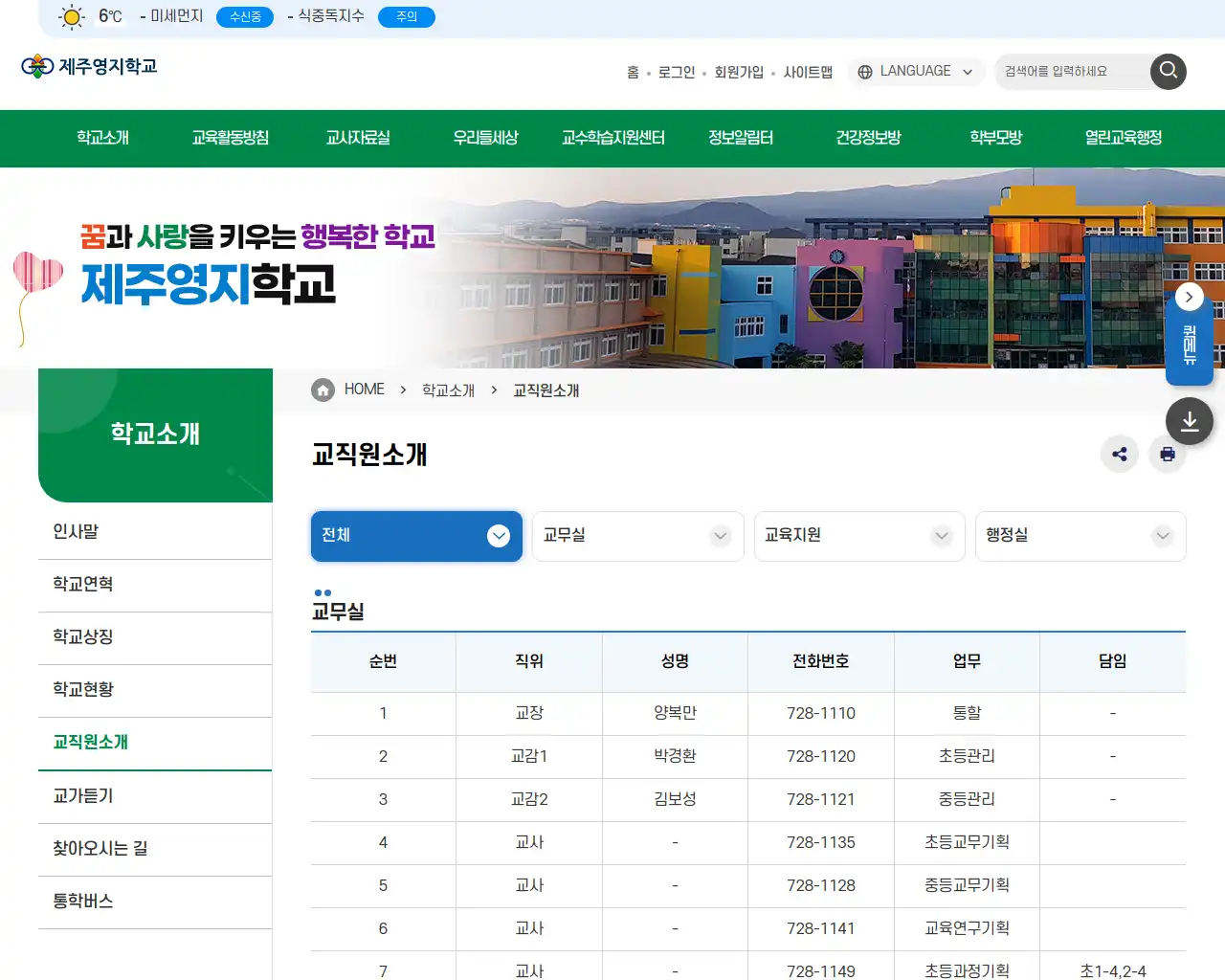The width and height of the screenshot is (1225, 980).
Task: Click 교직원소개 in the breadcrumb
Action: (546, 390)
